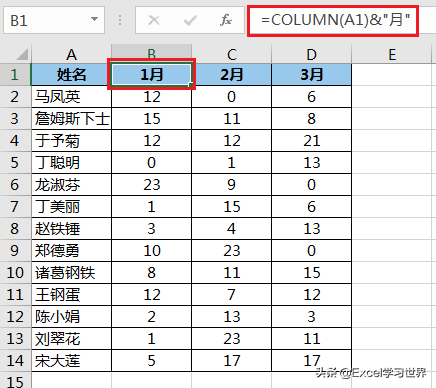Click the name cell 陈小娟
This screenshot has height=388, width=436.
[71, 317]
